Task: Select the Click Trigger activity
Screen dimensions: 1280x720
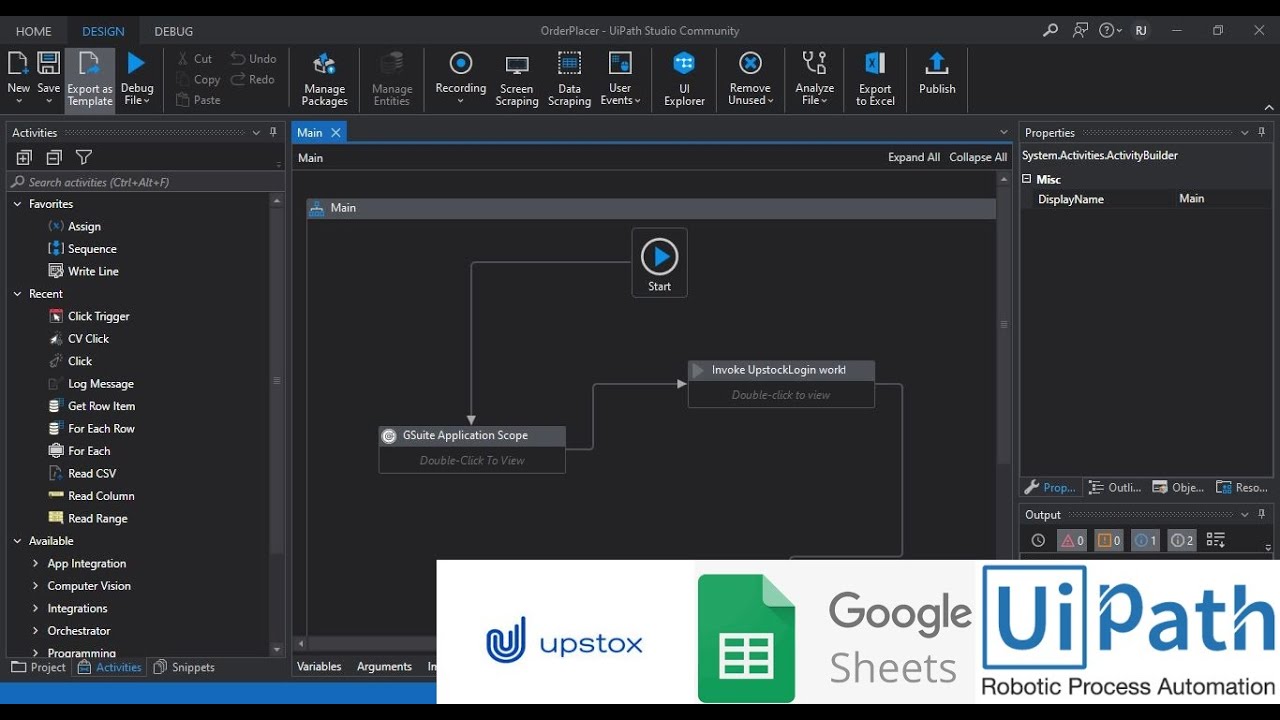Action: point(90,316)
